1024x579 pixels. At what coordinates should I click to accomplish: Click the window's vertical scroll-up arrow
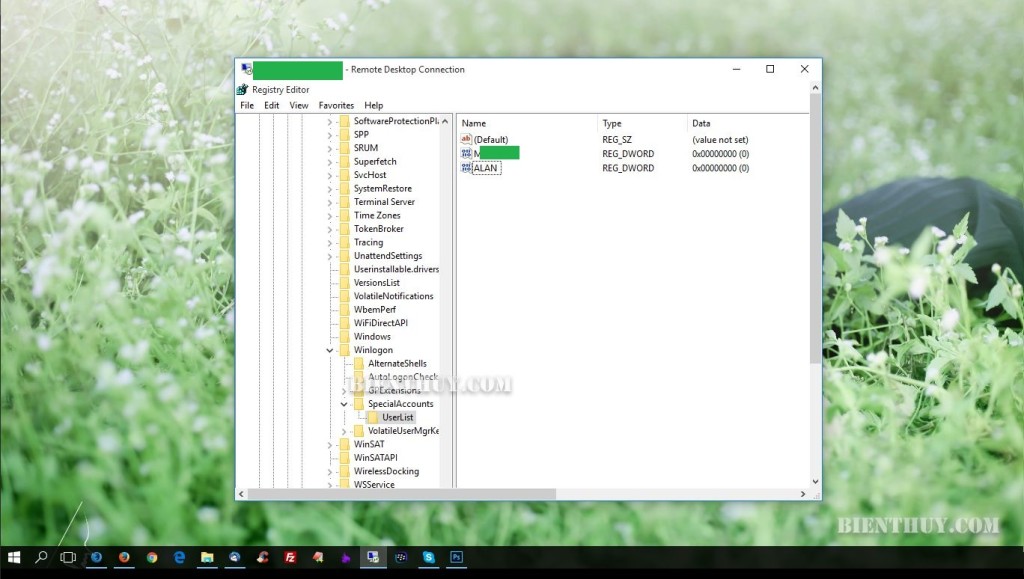[x=815, y=87]
